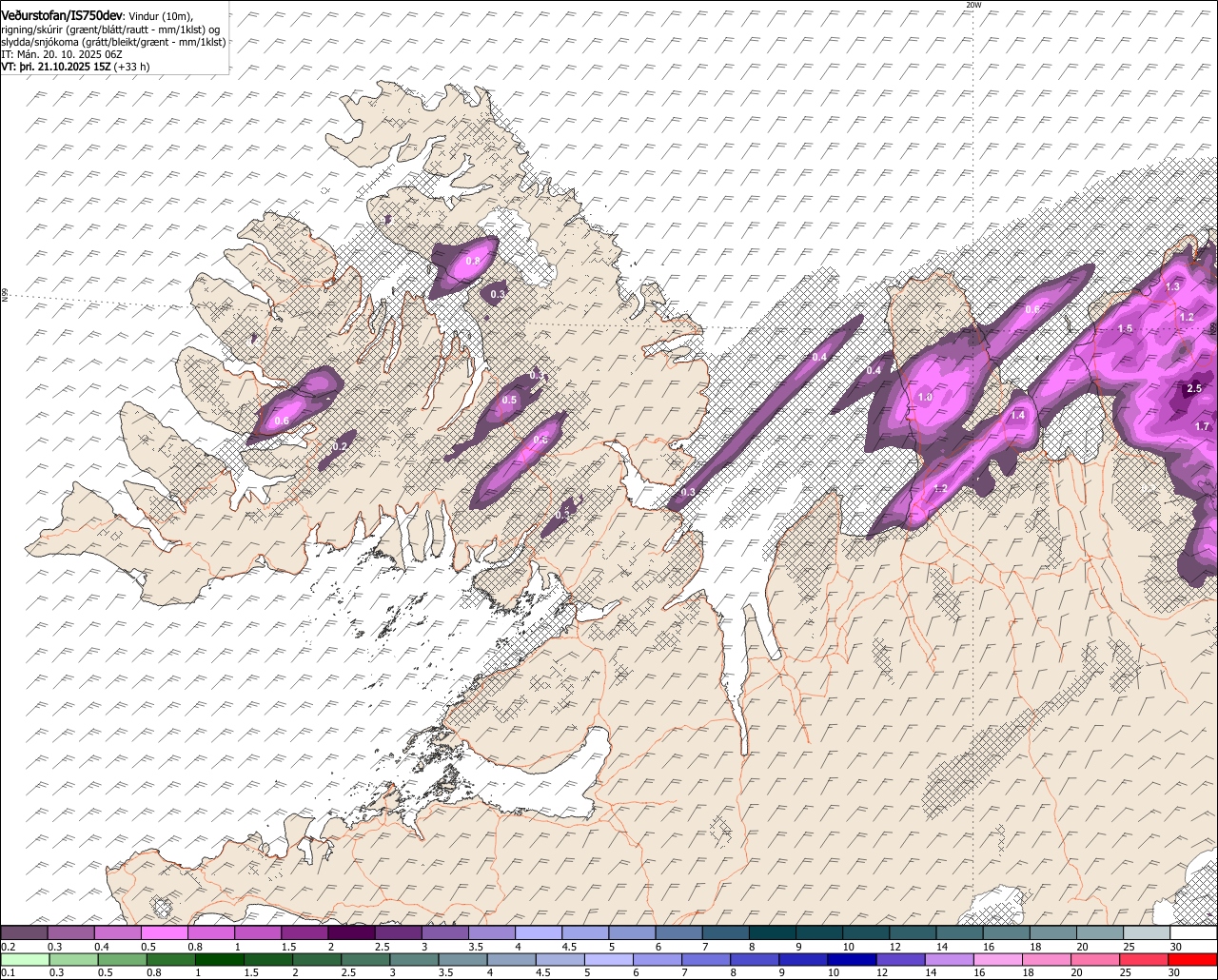Select top legend swatch between 25 and 30

coord(1148,932)
